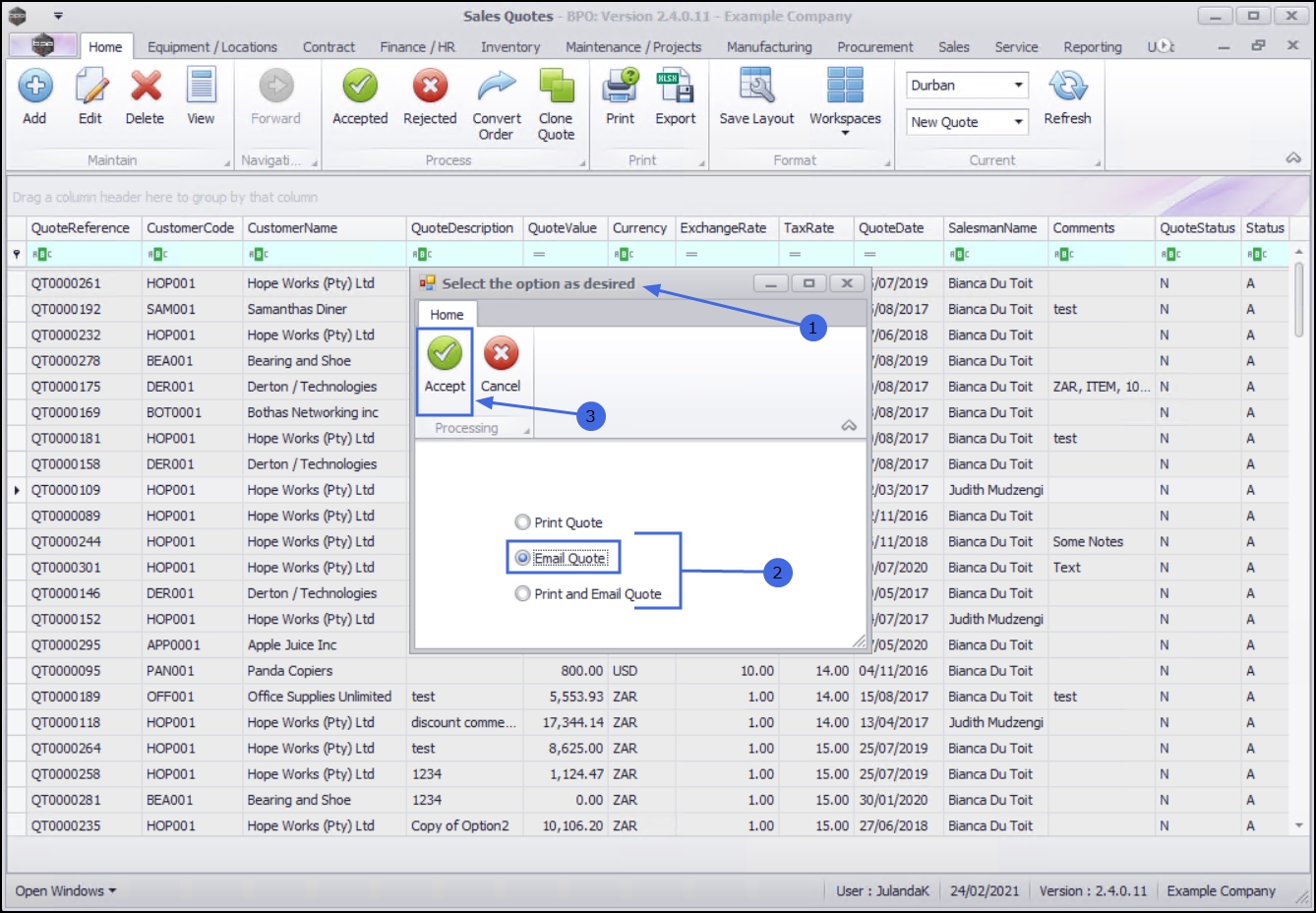Click the filter icon under SalesmanName column
Viewport: 1316px width, 913px height.
click(x=959, y=255)
